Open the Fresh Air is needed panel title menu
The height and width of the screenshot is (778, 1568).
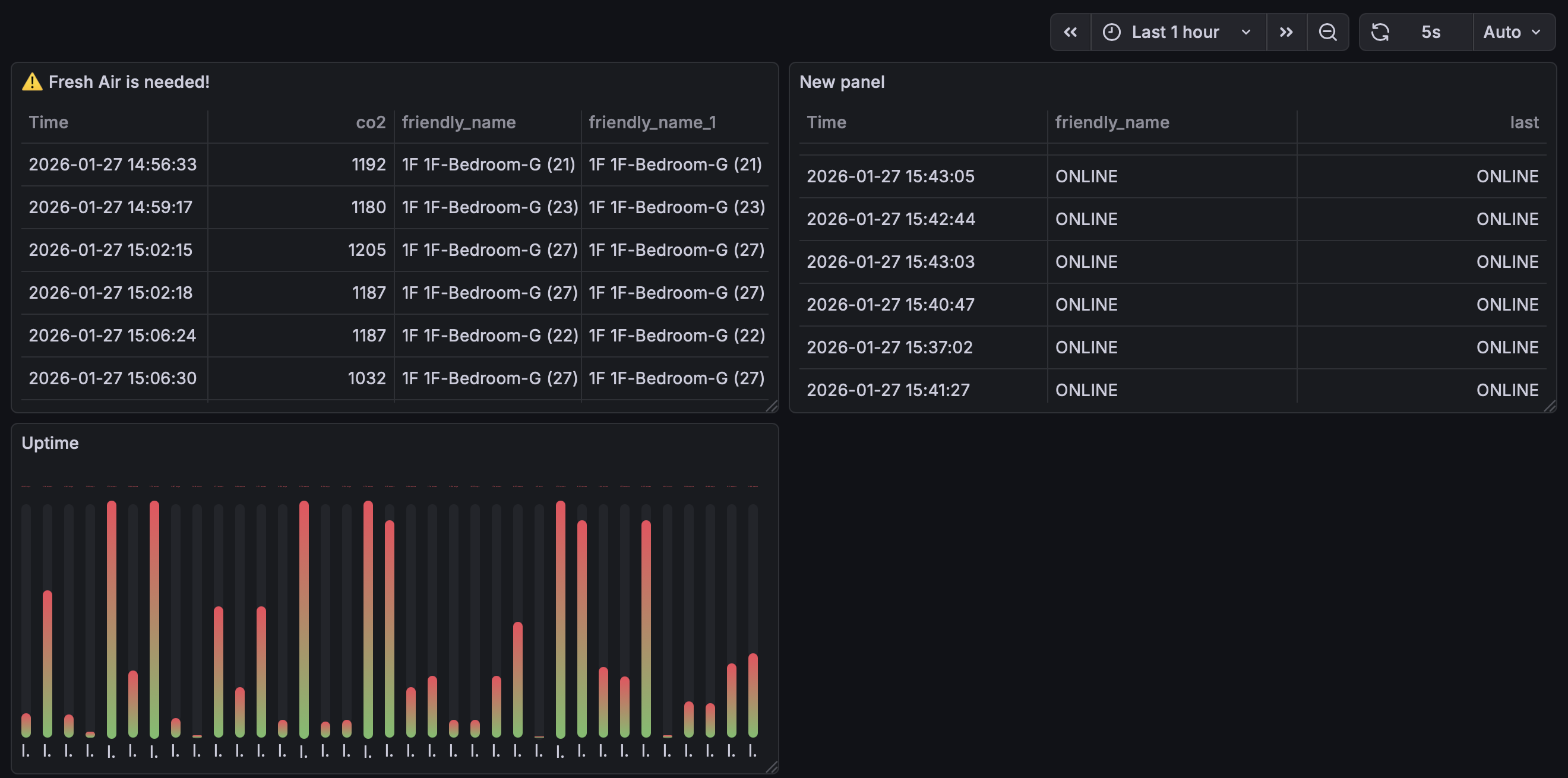click(129, 81)
